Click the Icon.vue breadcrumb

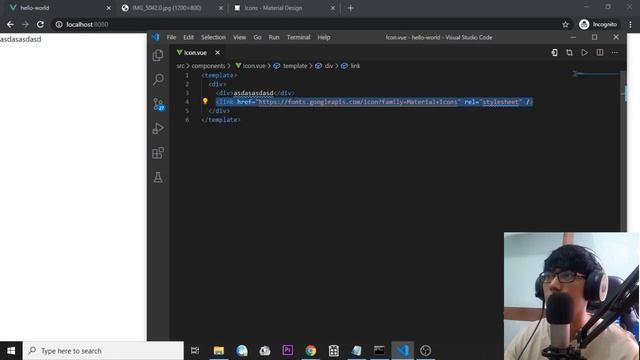pos(250,66)
